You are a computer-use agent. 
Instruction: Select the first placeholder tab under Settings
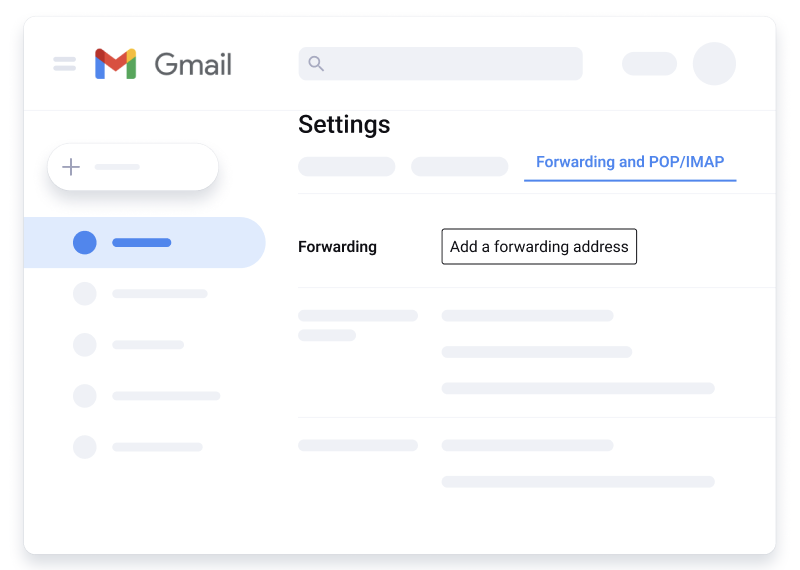coord(346,166)
